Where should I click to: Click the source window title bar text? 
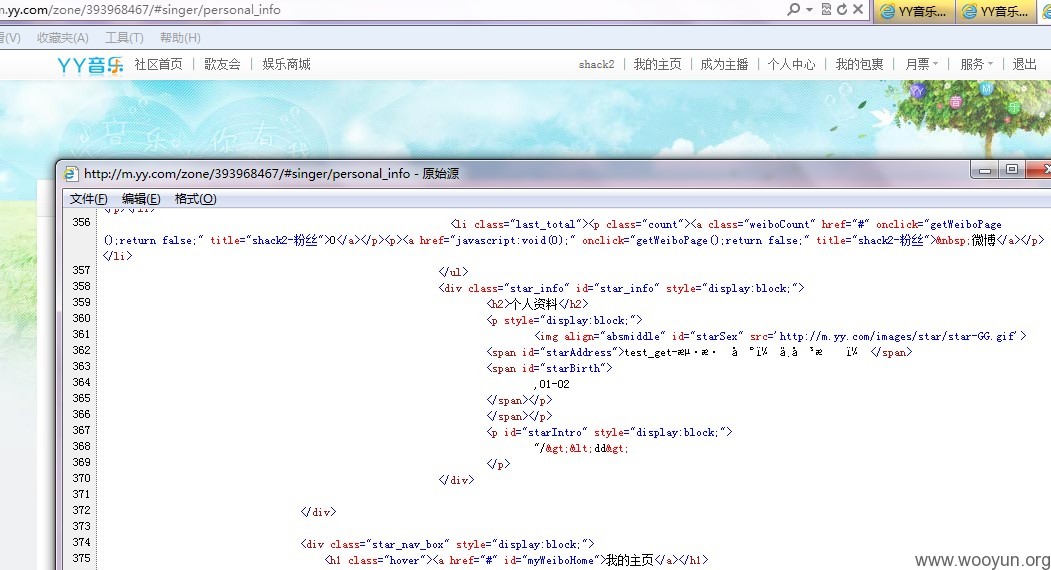tap(271, 174)
